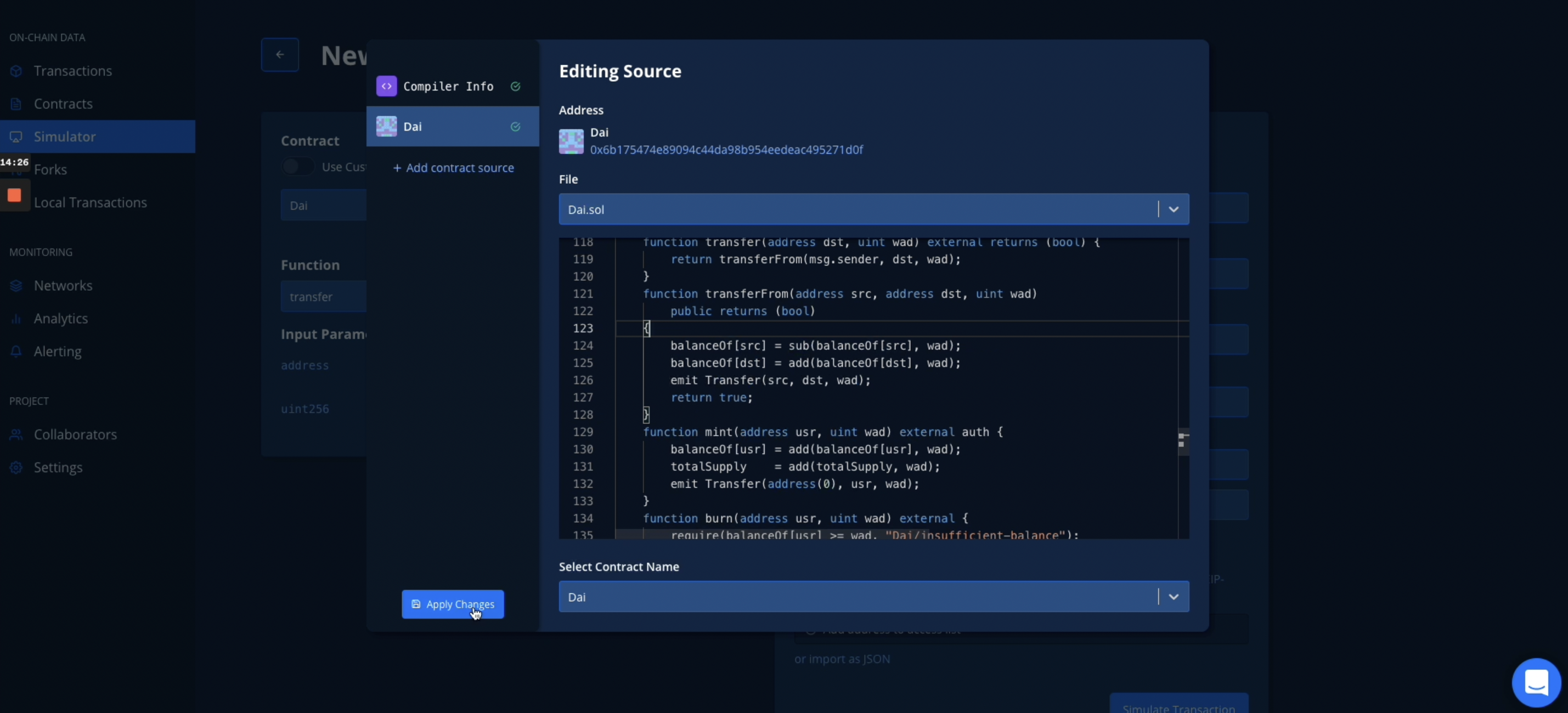
Task: Click the Settings gear icon
Action: (16, 467)
